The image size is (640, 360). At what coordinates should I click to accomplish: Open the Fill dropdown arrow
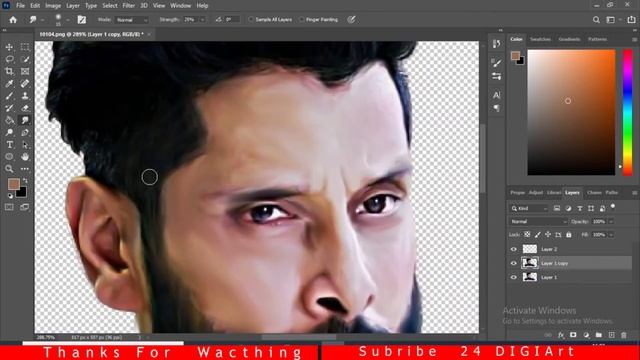611,235
